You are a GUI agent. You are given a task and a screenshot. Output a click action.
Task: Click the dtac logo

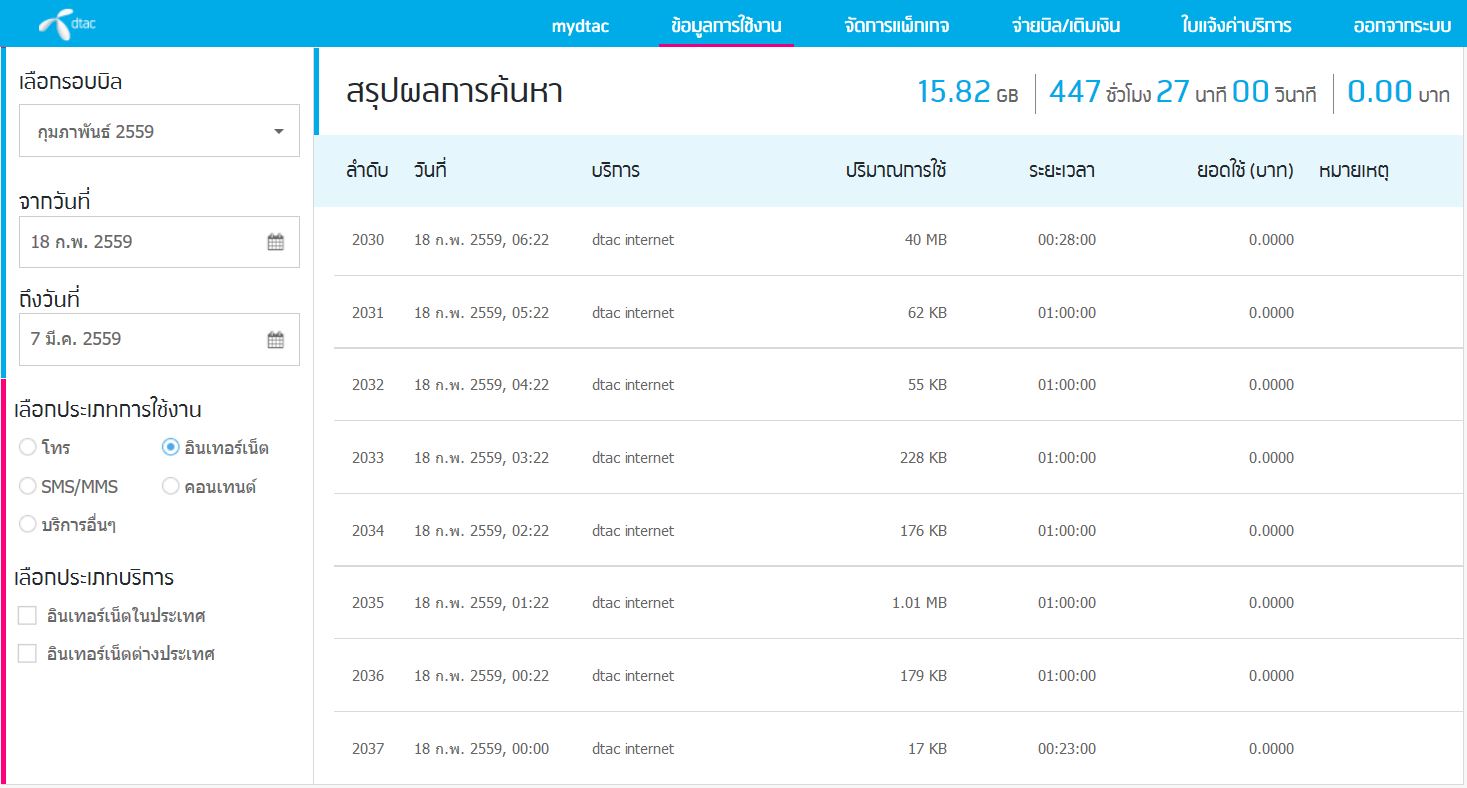67,23
